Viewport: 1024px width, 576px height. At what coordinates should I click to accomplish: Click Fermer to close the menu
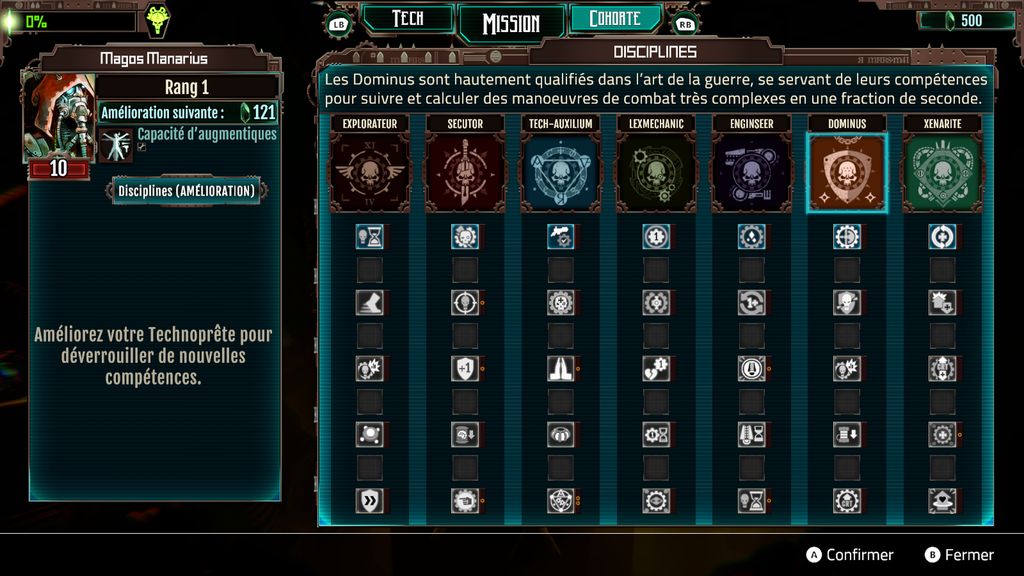coord(959,554)
